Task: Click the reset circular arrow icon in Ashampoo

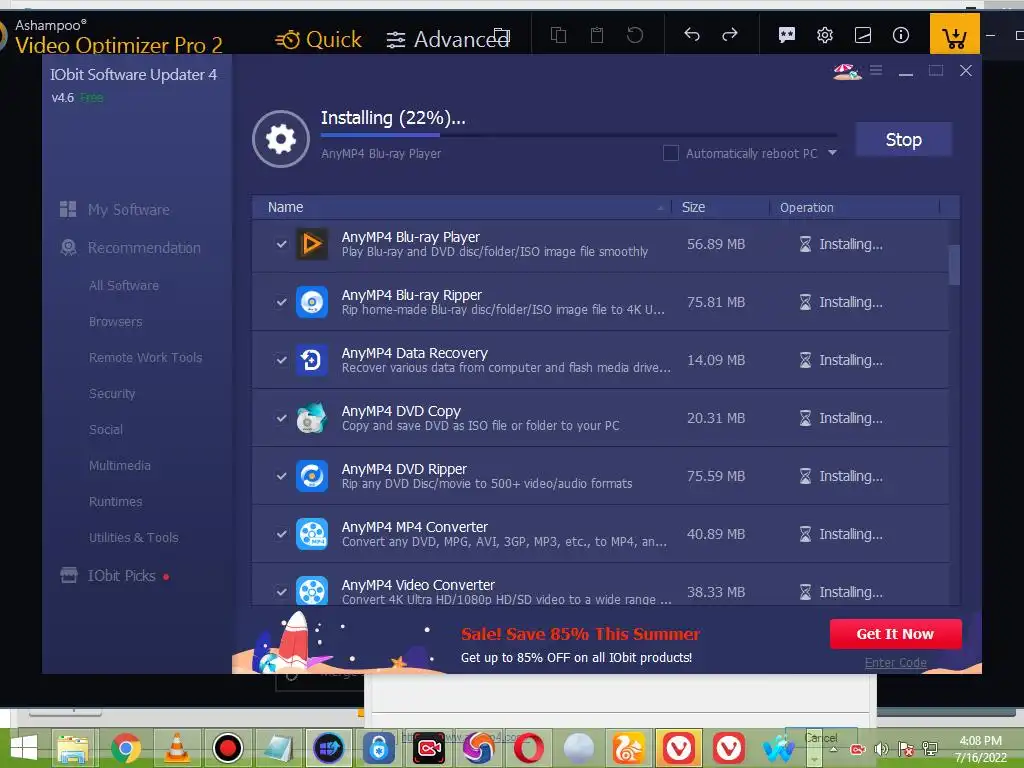Action: pyautogui.click(x=635, y=35)
